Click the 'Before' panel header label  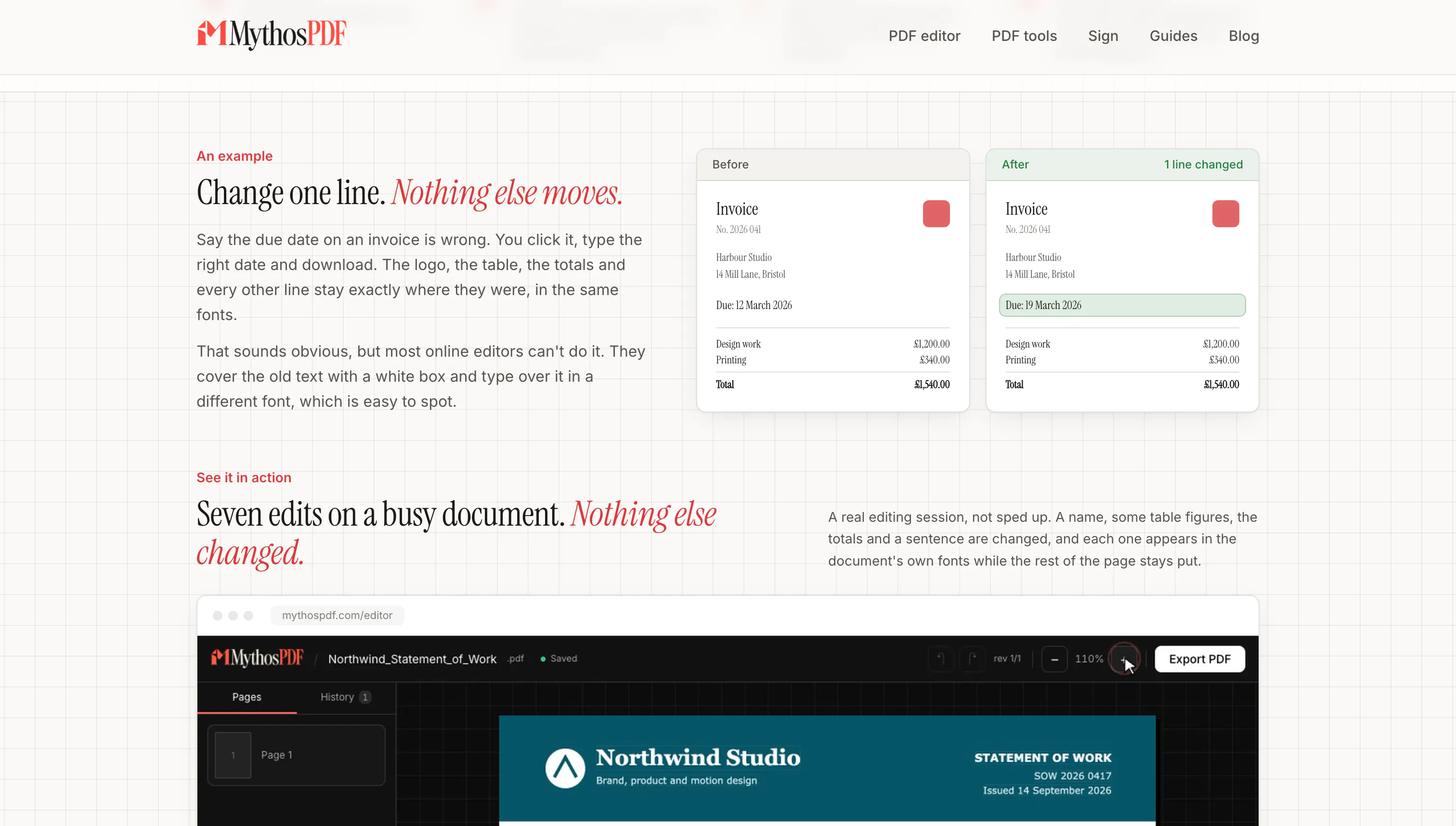pyautogui.click(x=730, y=165)
